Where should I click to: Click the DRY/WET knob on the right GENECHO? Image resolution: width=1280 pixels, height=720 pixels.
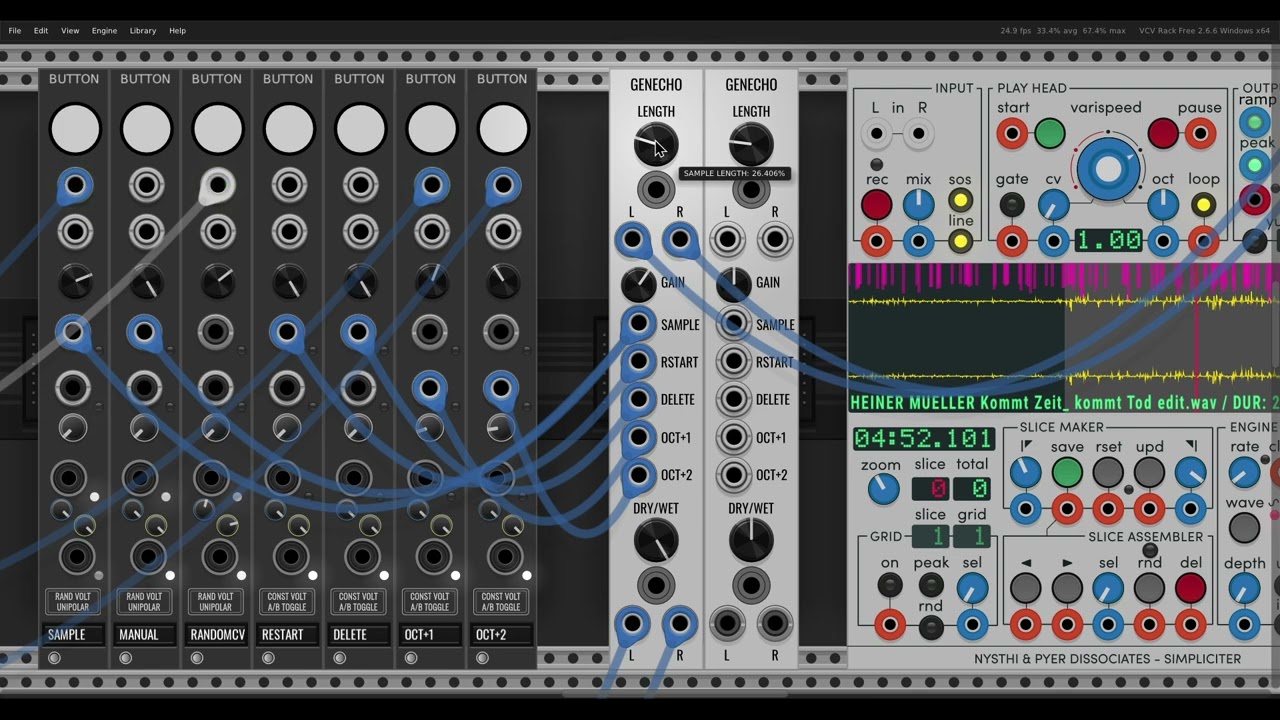751,541
